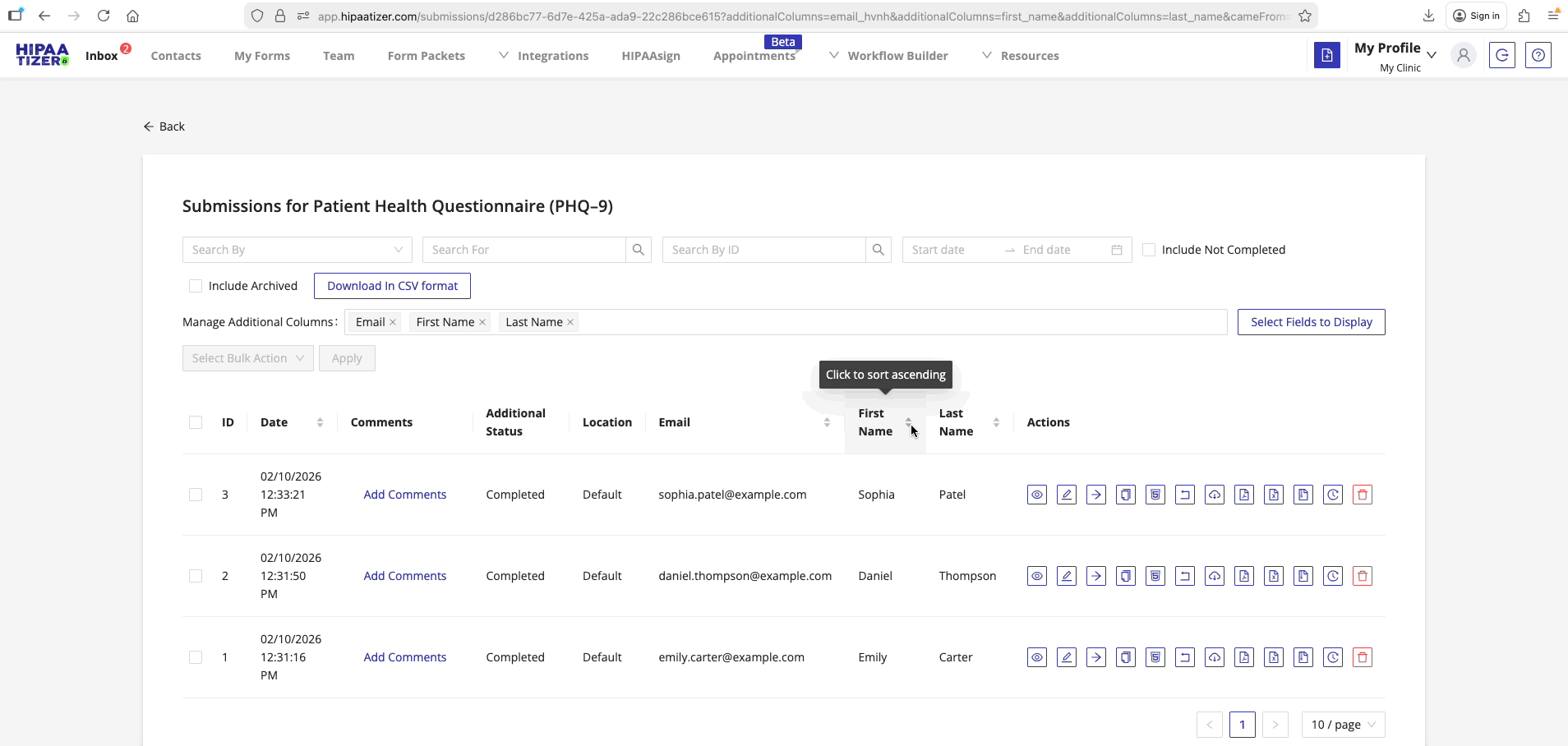Open submission history clock icon for Daniel Thompson
Viewport: 1568px width, 746px height.
click(x=1333, y=576)
